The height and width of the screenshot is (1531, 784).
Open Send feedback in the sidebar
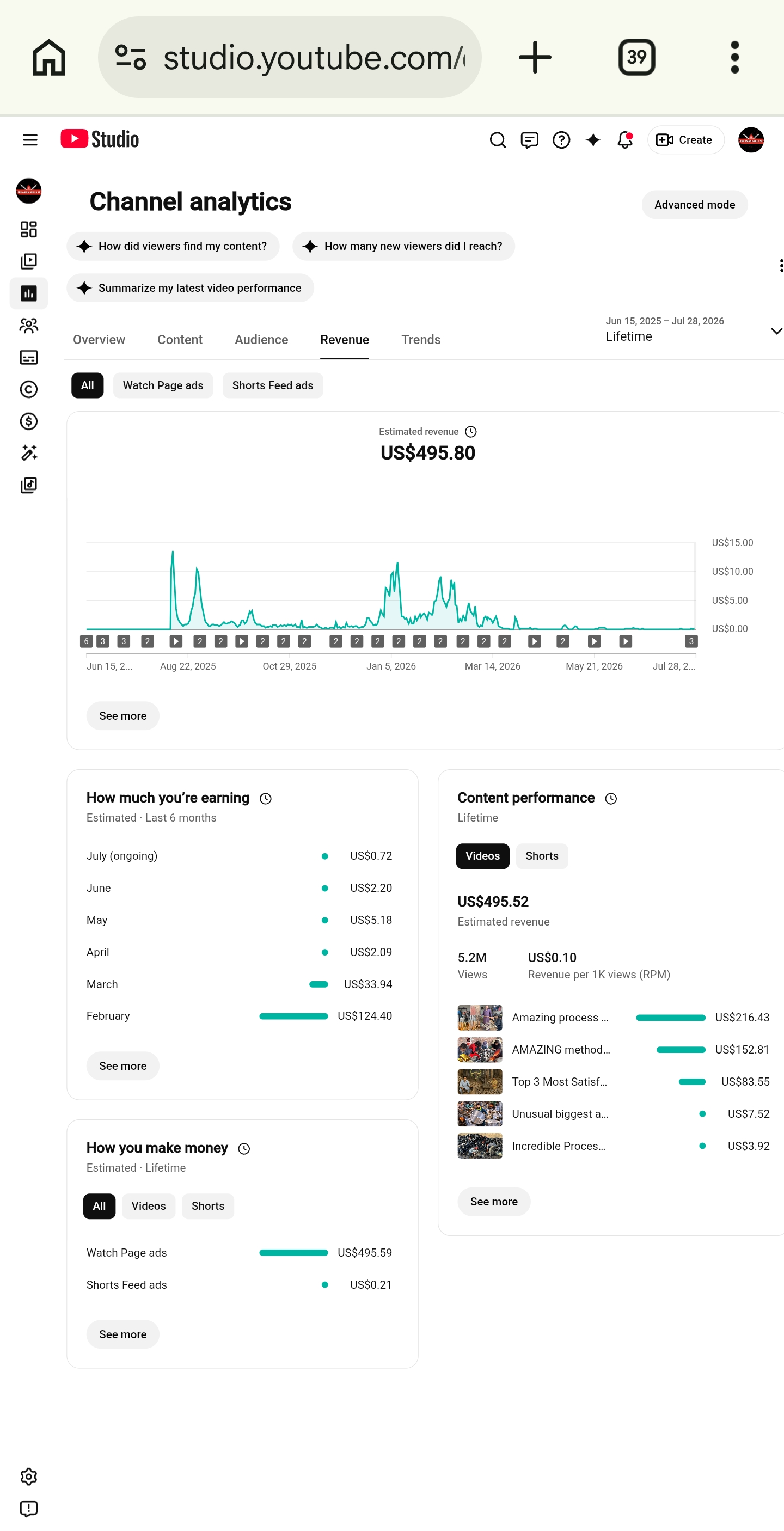coord(28,1509)
